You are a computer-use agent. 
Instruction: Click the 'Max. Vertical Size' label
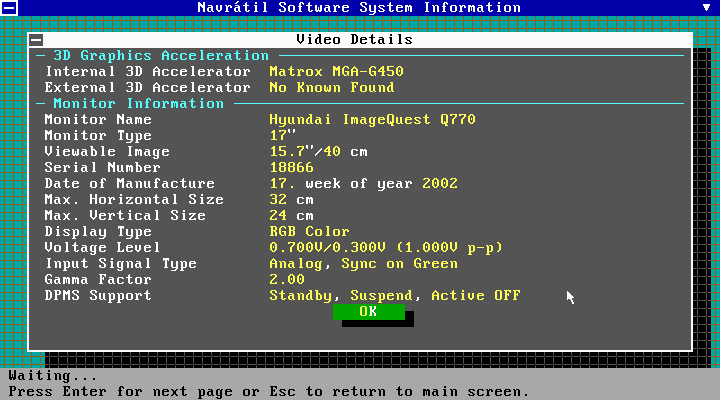click(125, 216)
